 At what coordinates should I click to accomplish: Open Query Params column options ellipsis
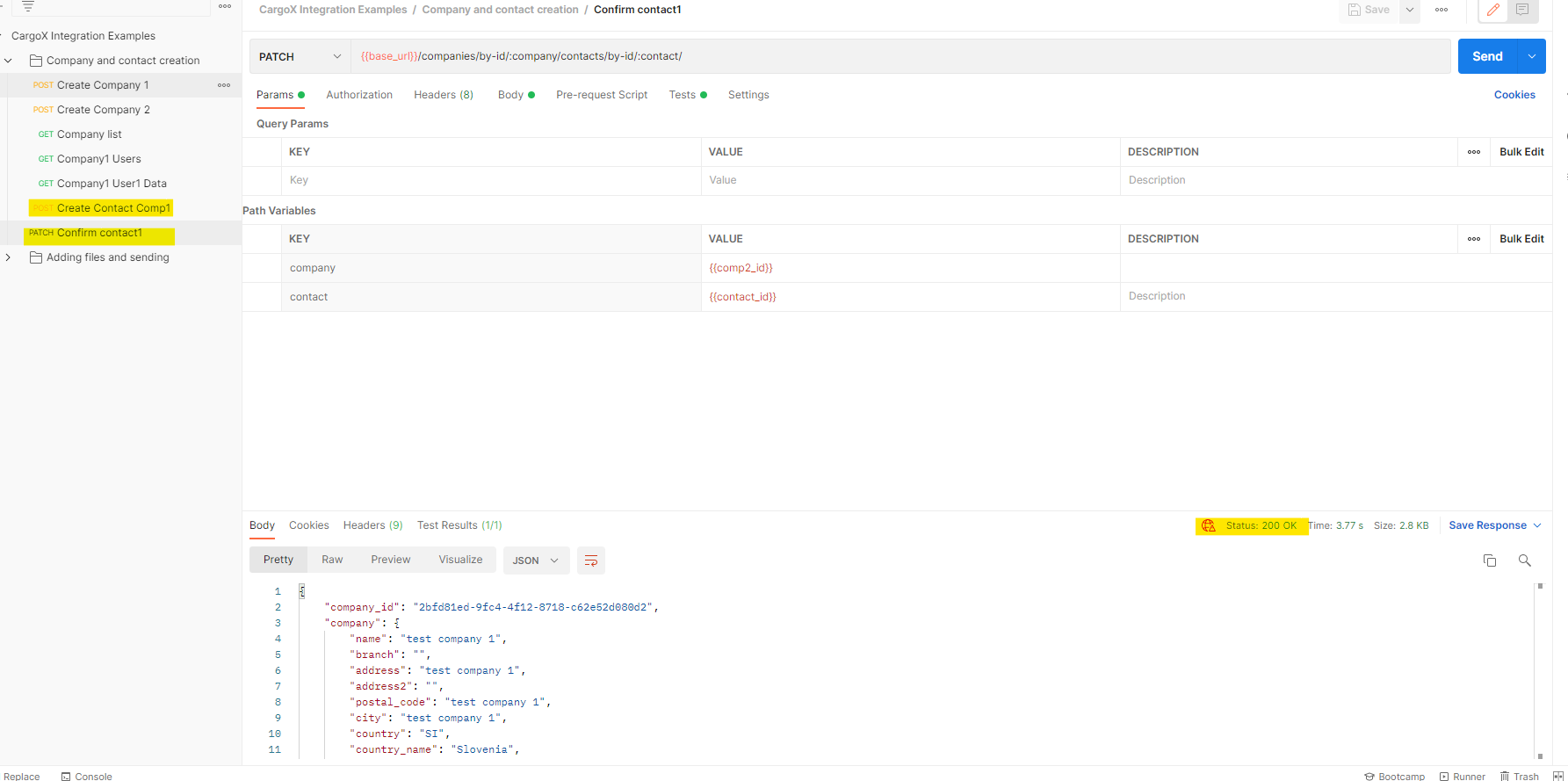pos(1474,152)
